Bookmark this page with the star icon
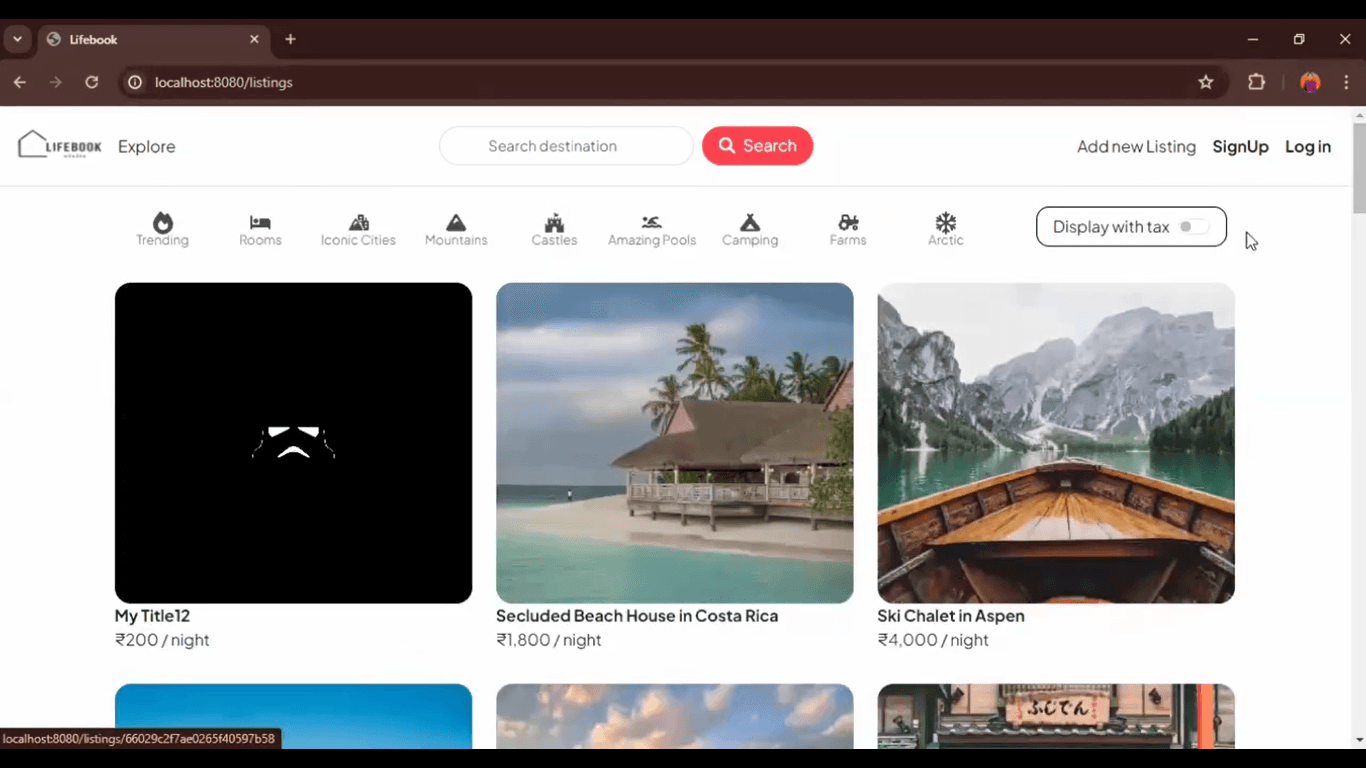The image size is (1366, 768). pyautogui.click(x=1206, y=82)
